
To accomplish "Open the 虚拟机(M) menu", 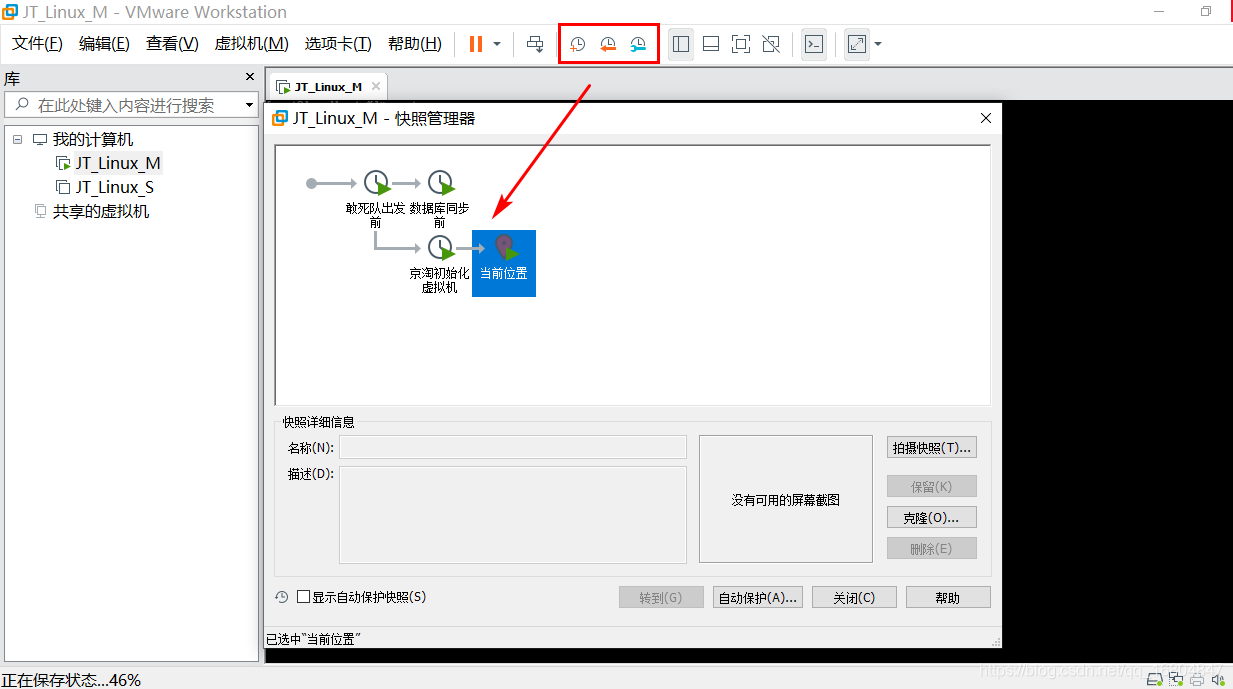I will tap(251, 44).
